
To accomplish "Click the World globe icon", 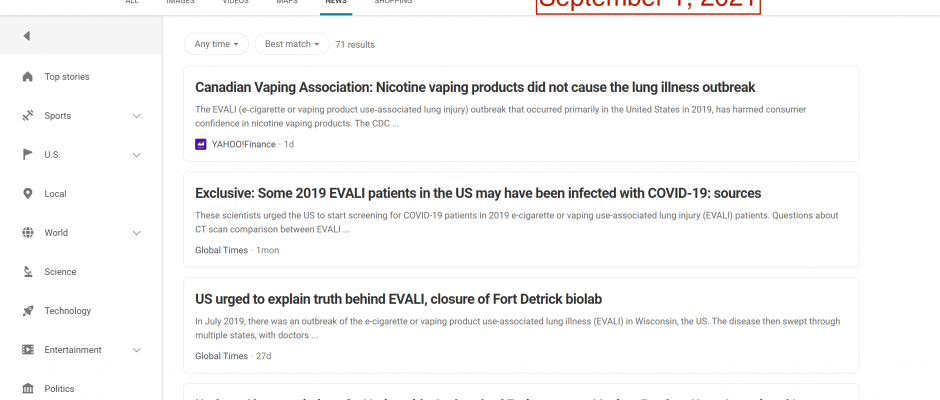I will [28, 233].
